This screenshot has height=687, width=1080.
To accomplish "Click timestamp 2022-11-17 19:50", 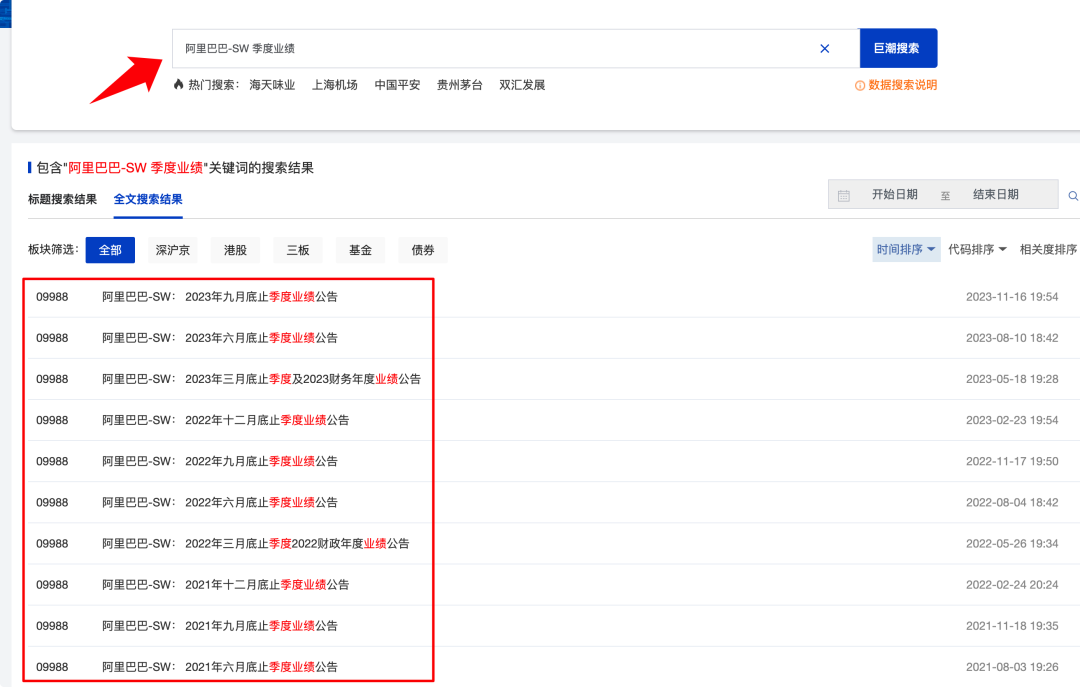I will tap(1012, 461).
